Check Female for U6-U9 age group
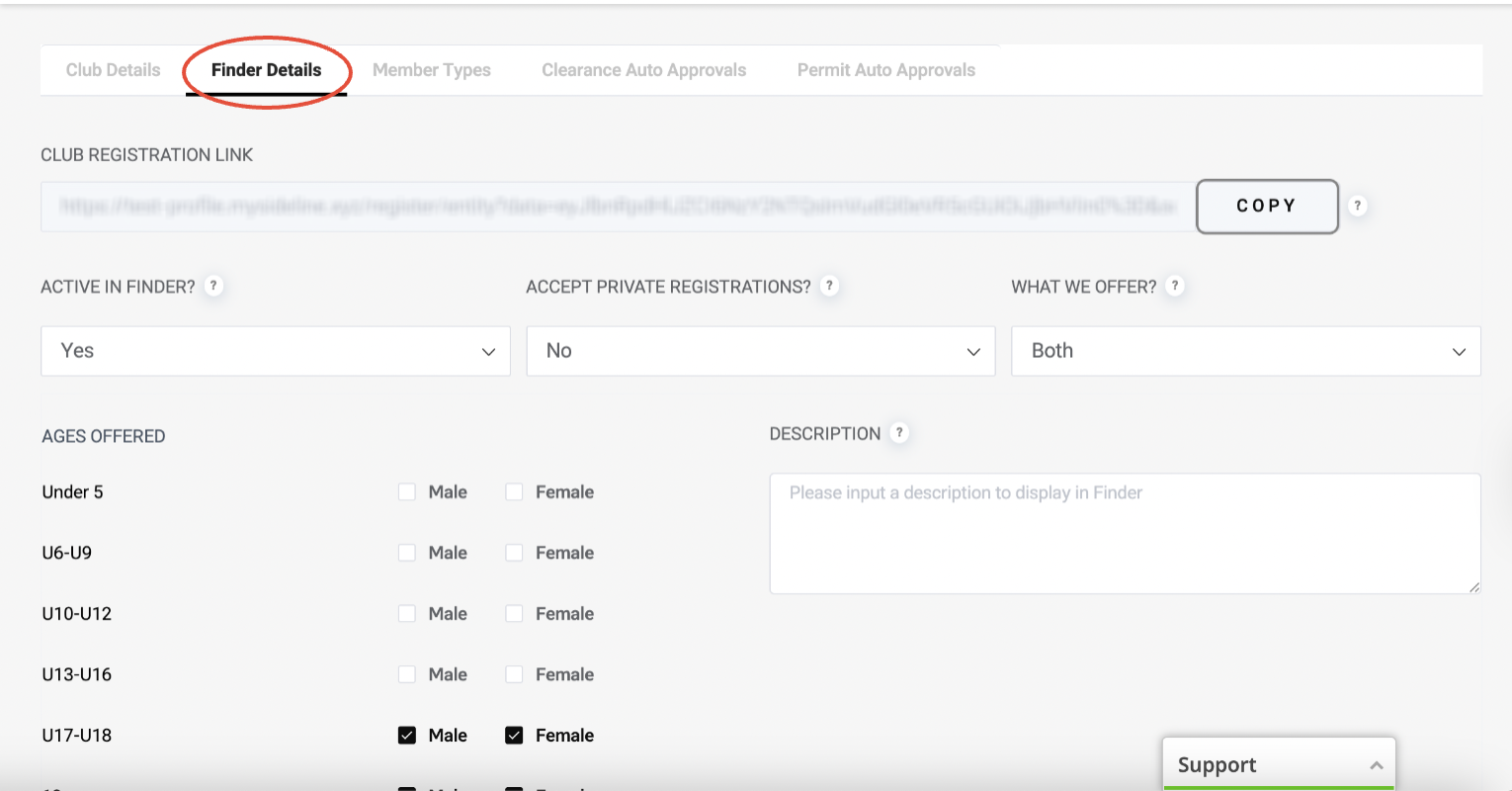This screenshot has width=1512, height=791. click(x=514, y=553)
